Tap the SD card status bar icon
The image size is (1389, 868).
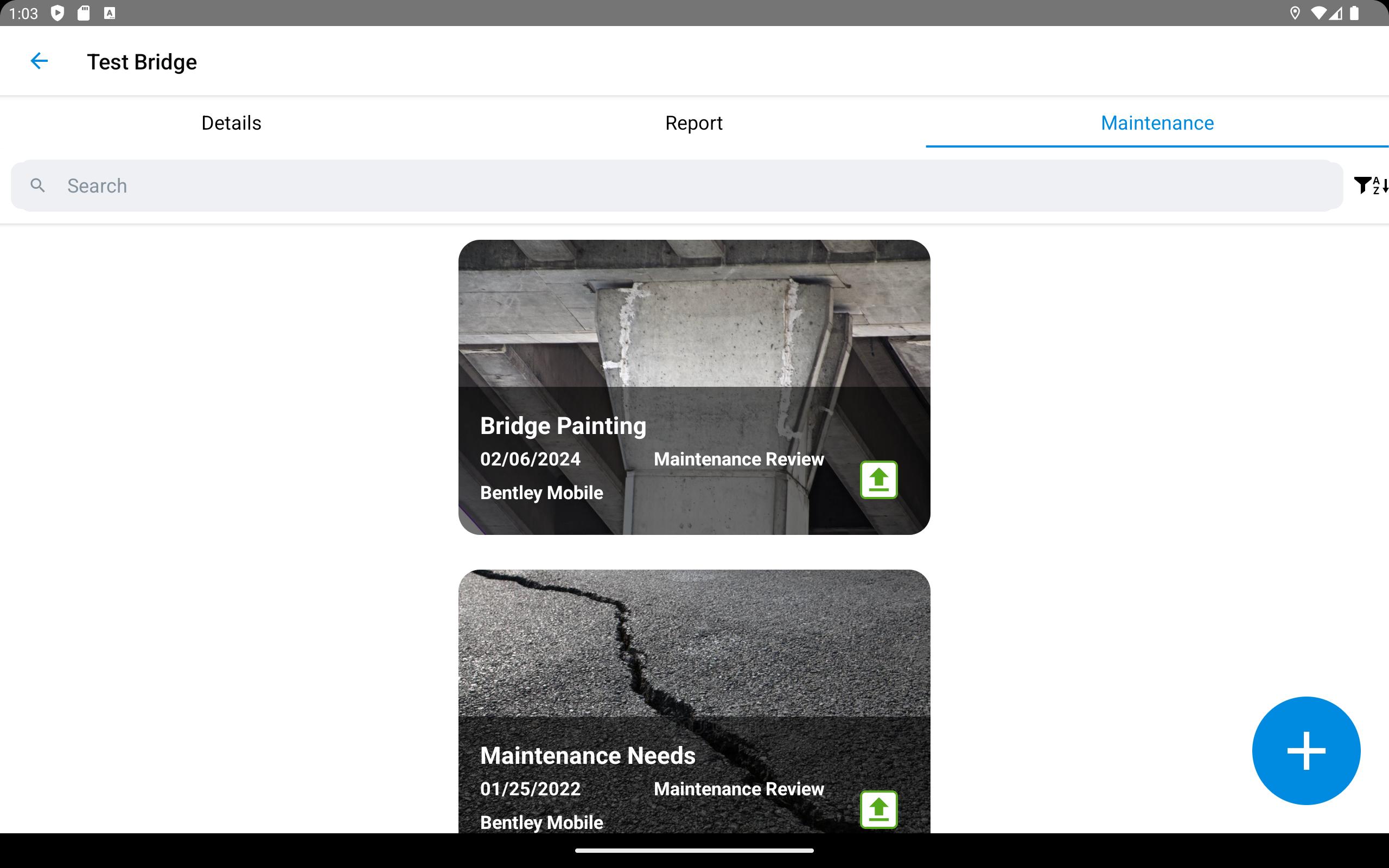pyautogui.click(x=84, y=12)
